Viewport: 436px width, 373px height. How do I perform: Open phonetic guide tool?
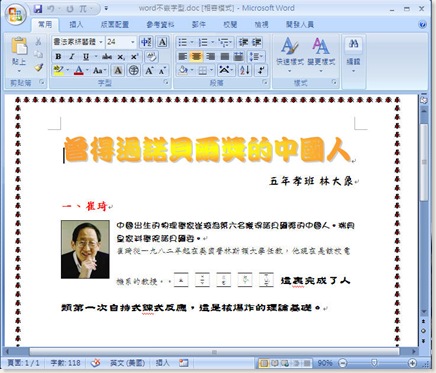coord(146,42)
